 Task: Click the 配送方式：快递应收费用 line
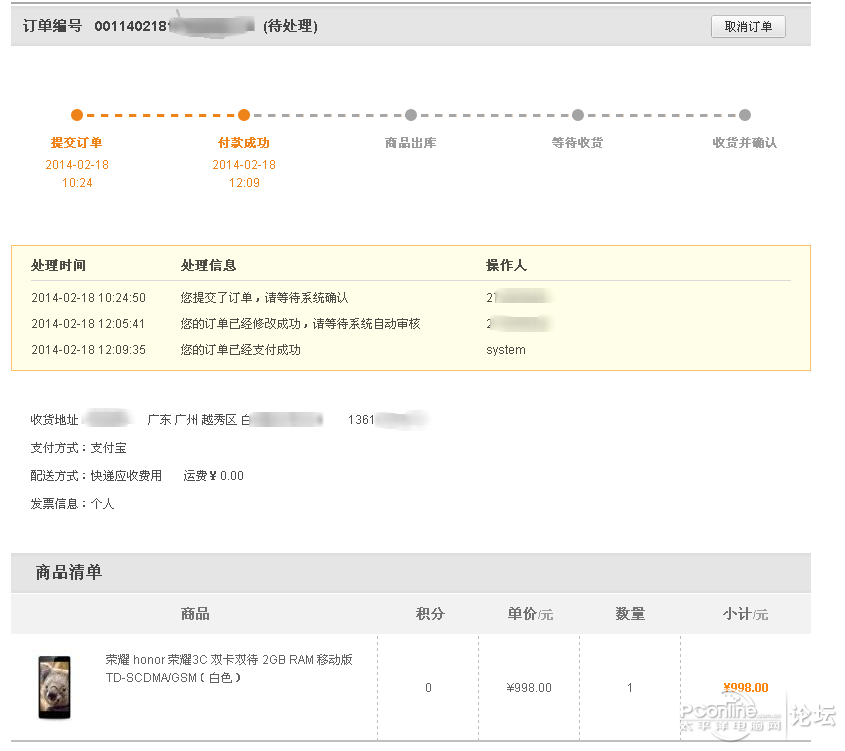96,476
